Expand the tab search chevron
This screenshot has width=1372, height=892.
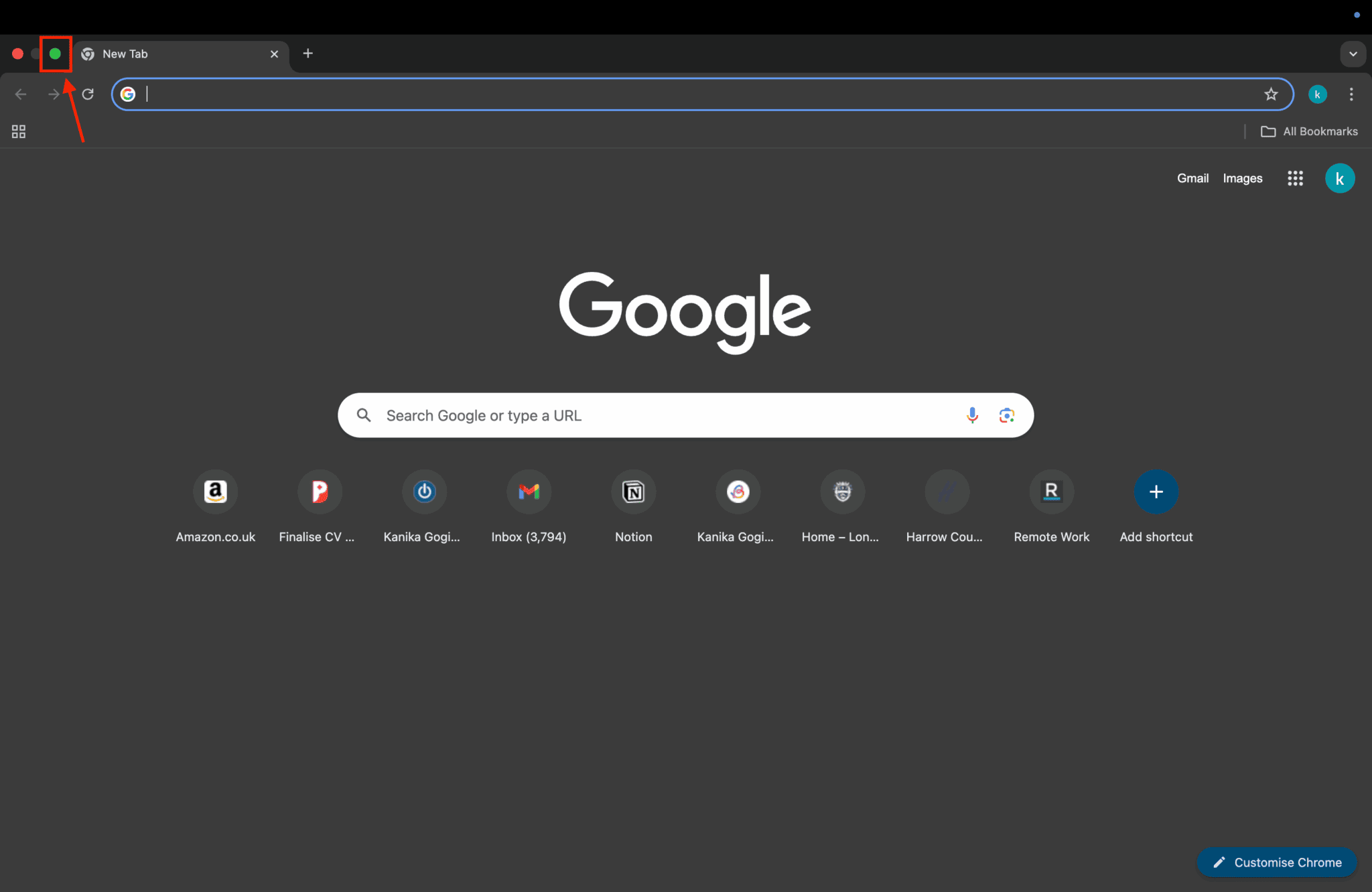point(1353,54)
